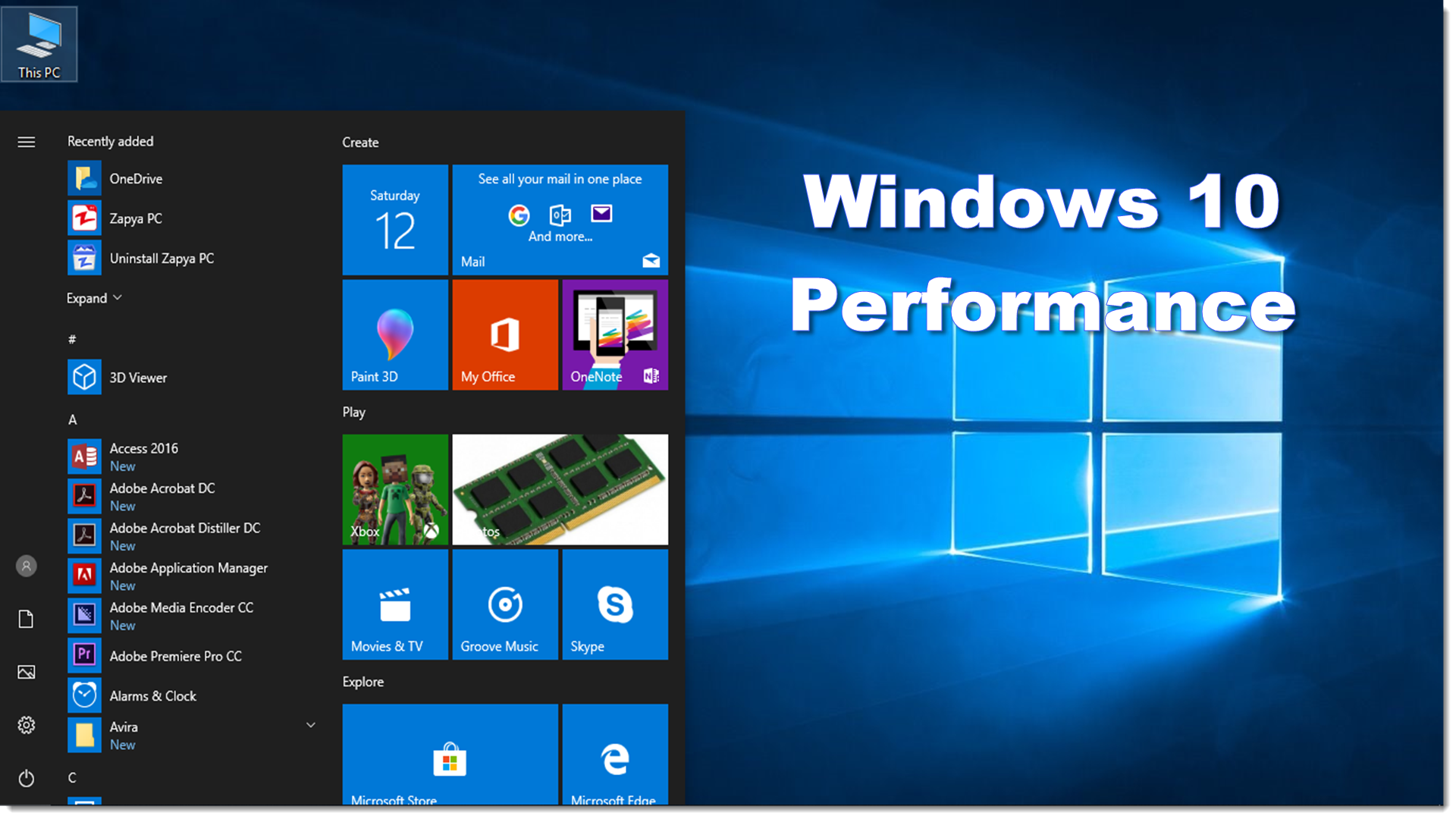Click the Explore tile group heading

(363, 682)
